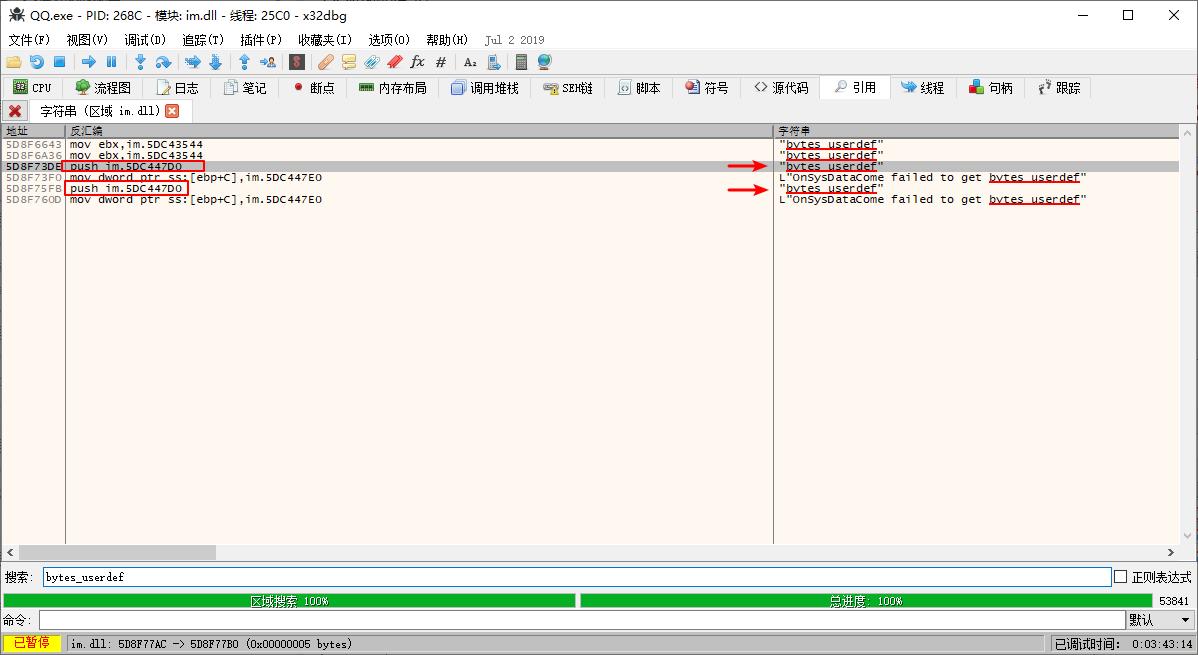Switch to the CPU tab
The height and width of the screenshot is (655, 1198).
tap(32, 88)
